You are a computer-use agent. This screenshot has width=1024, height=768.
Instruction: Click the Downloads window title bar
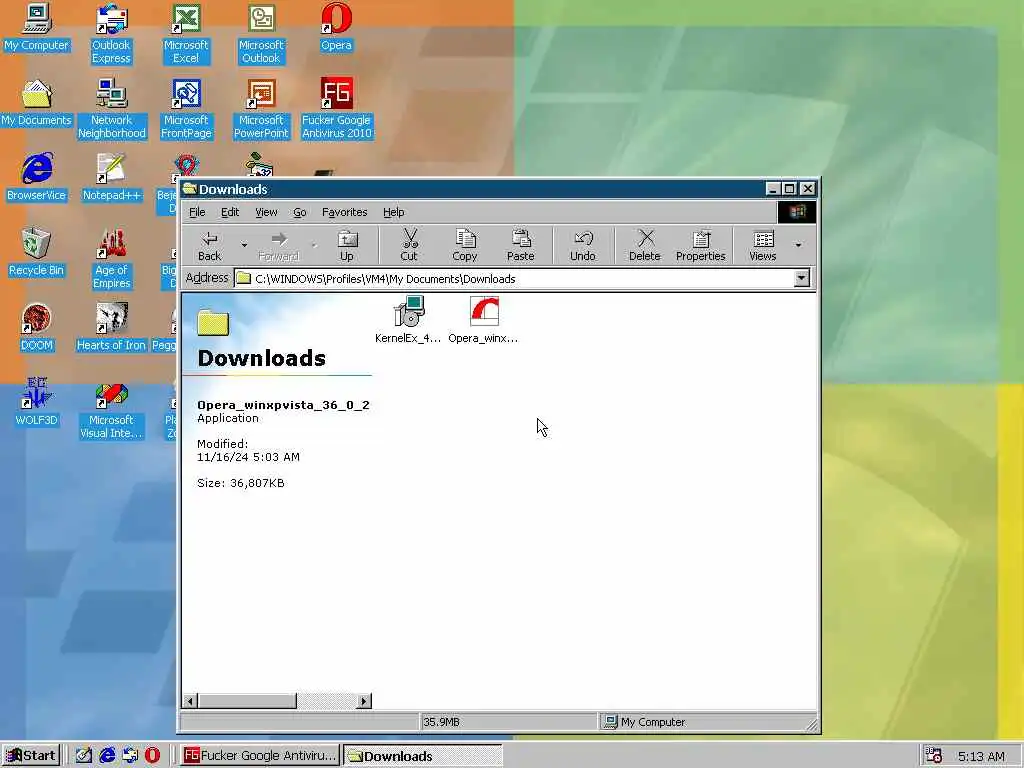pos(472,189)
